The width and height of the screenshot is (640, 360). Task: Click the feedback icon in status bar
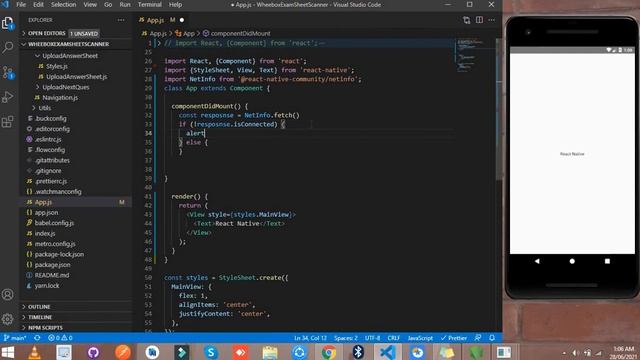(x=478, y=338)
